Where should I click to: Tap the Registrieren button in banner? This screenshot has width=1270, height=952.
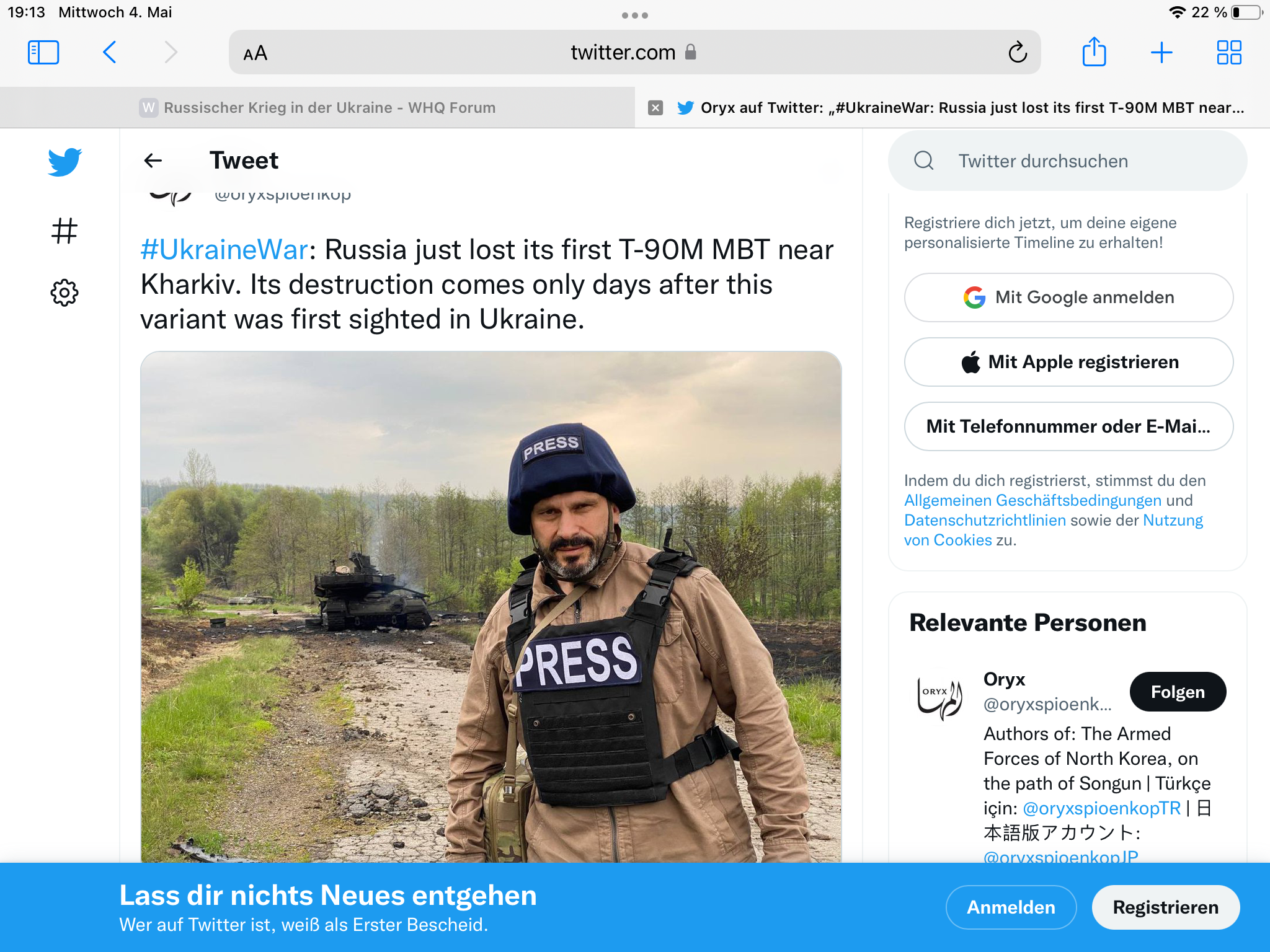(x=1166, y=907)
